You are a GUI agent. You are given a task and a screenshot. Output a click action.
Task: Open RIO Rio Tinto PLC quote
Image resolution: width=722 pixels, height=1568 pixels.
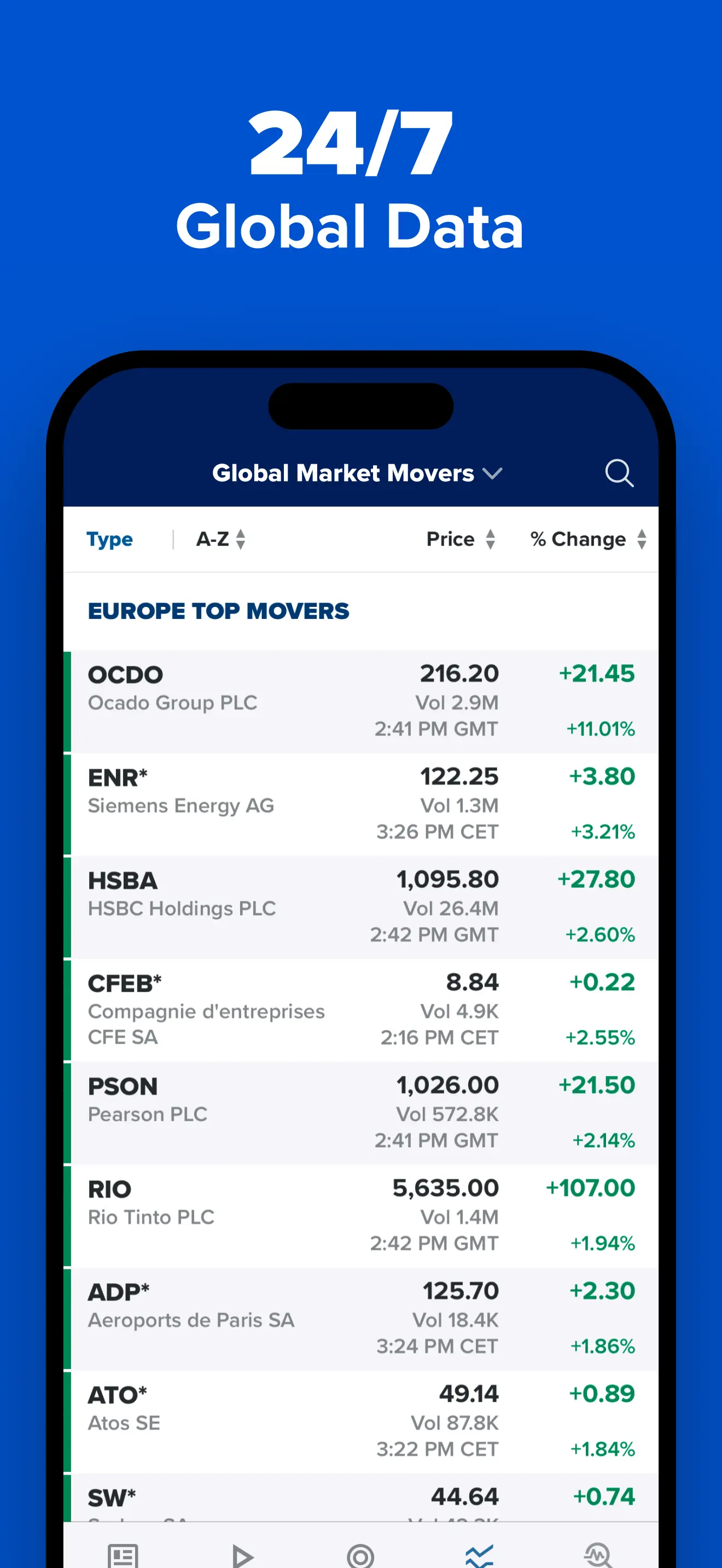coord(361,1215)
